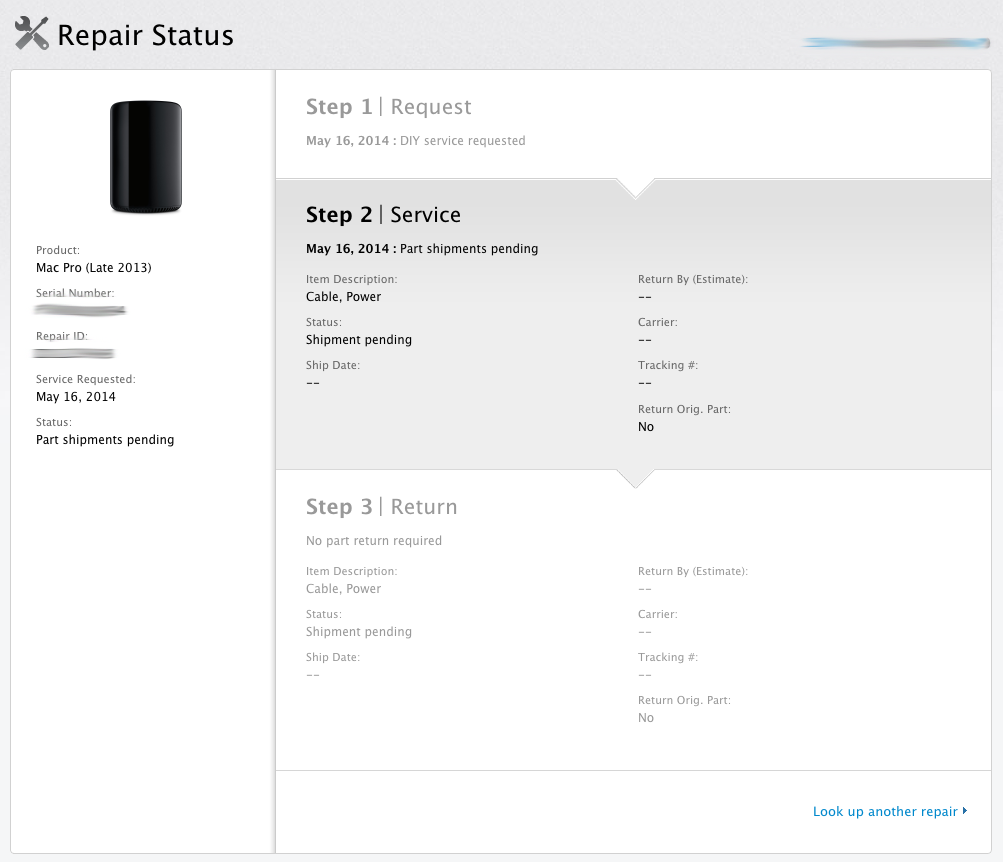Click the 'Ship Date:' label in Step 3
The image size is (1003, 862).
333,657
